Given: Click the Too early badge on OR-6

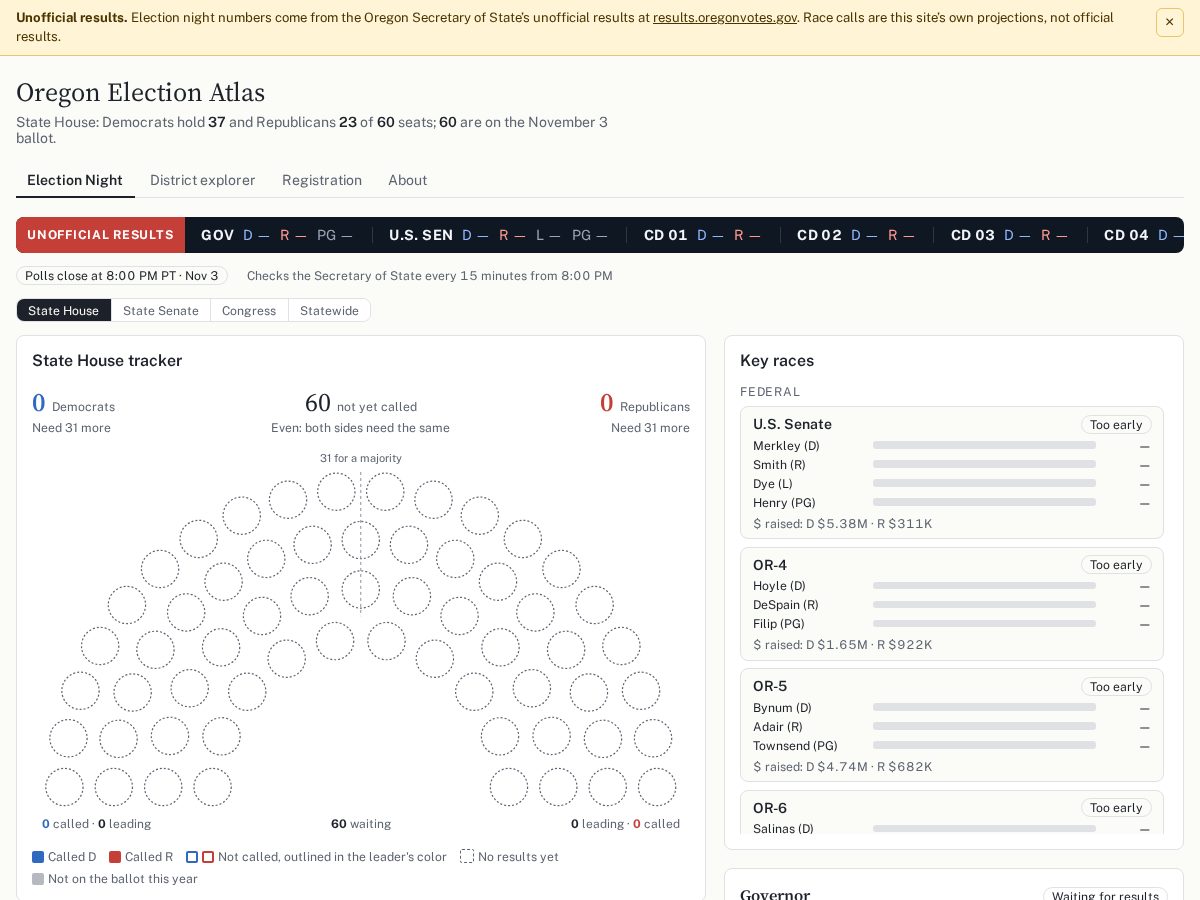Looking at the screenshot, I should point(1116,808).
